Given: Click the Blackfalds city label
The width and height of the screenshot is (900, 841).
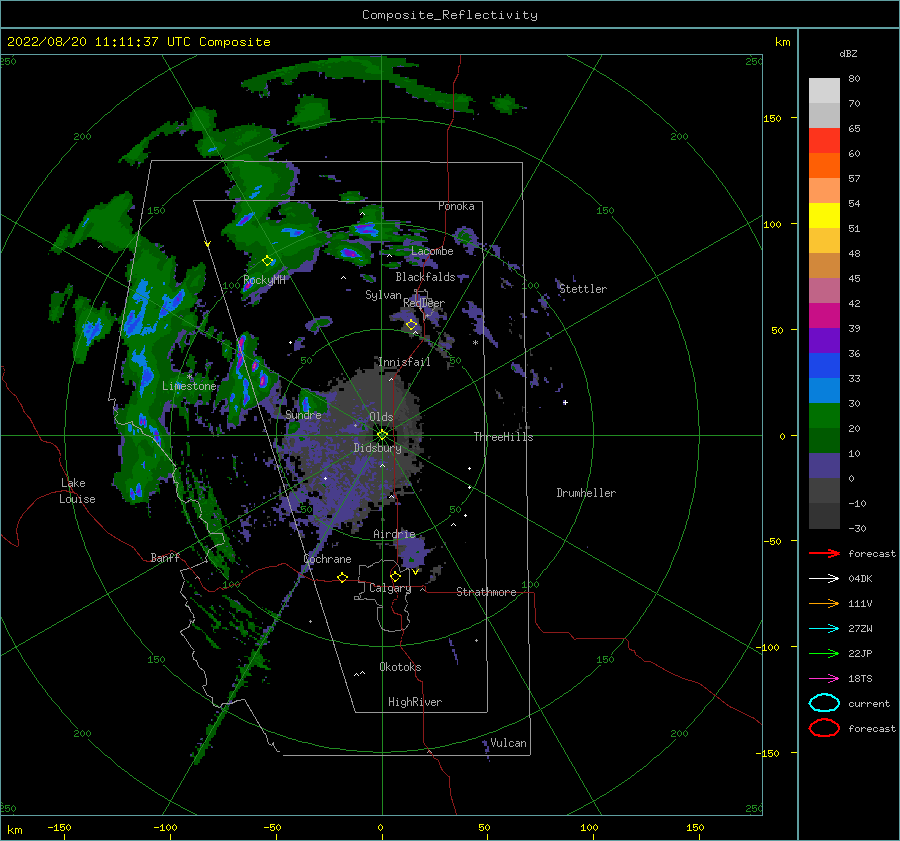Looking at the screenshot, I should click(x=425, y=277).
